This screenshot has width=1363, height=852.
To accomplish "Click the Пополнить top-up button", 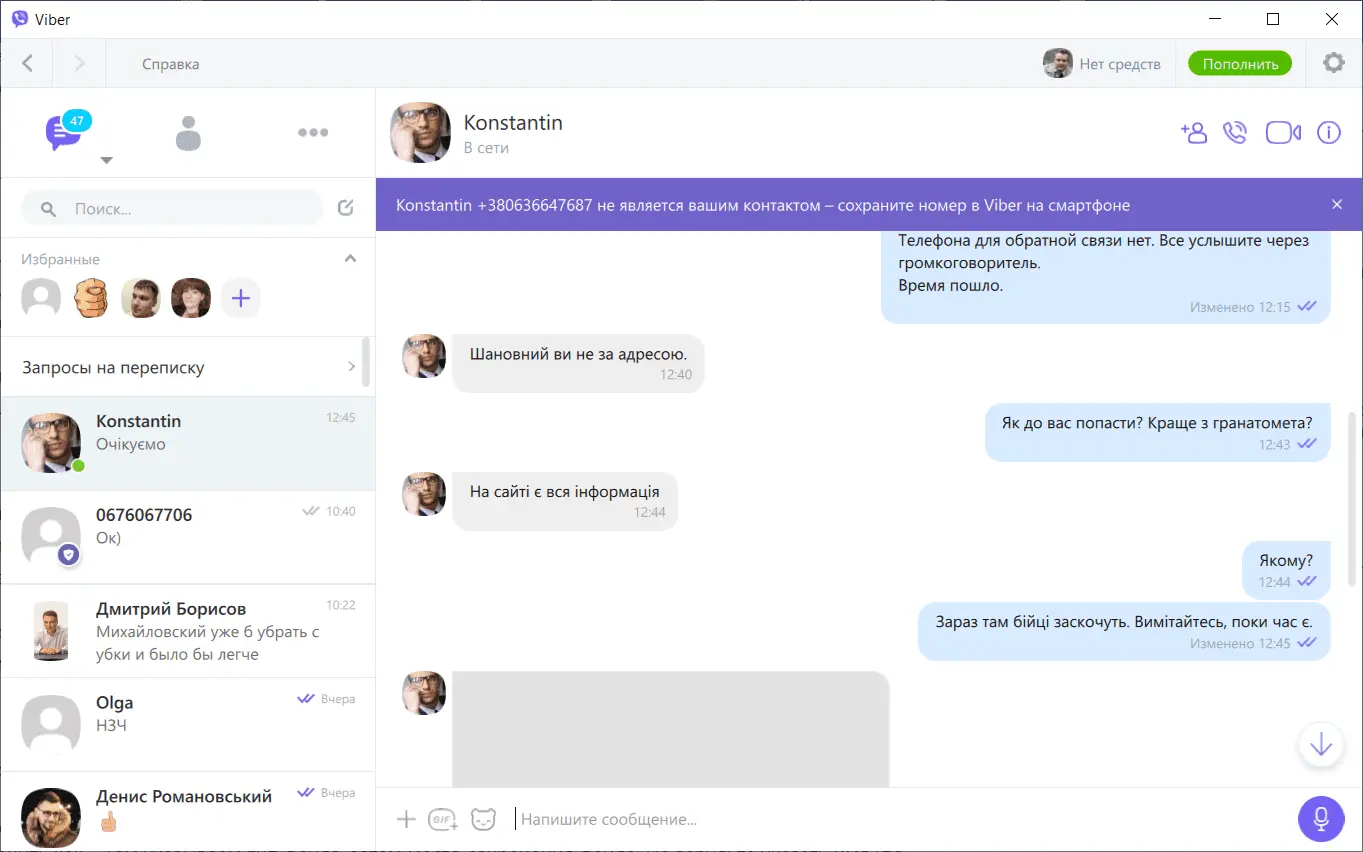I will click(x=1239, y=64).
